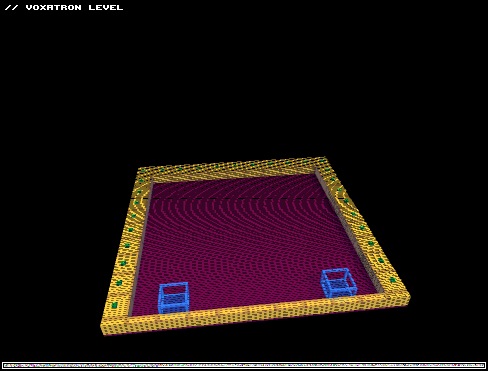This screenshot has width=488, height=371.
Task: Select the right blue wireframe cube
Action: (339, 283)
